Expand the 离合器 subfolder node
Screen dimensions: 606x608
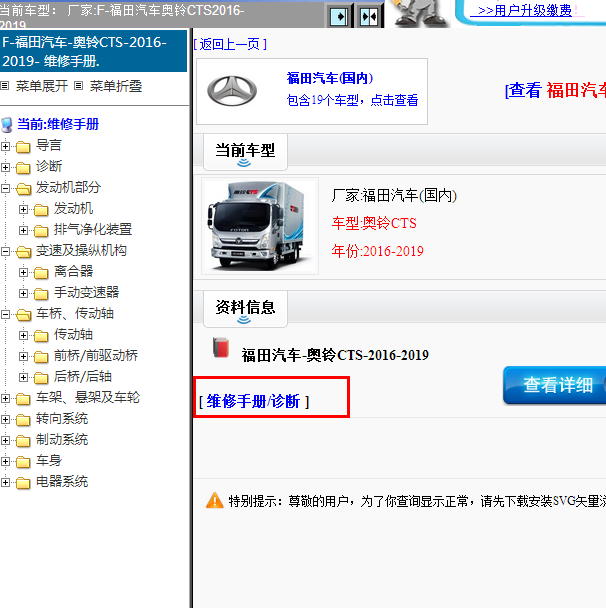(x=23, y=272)
